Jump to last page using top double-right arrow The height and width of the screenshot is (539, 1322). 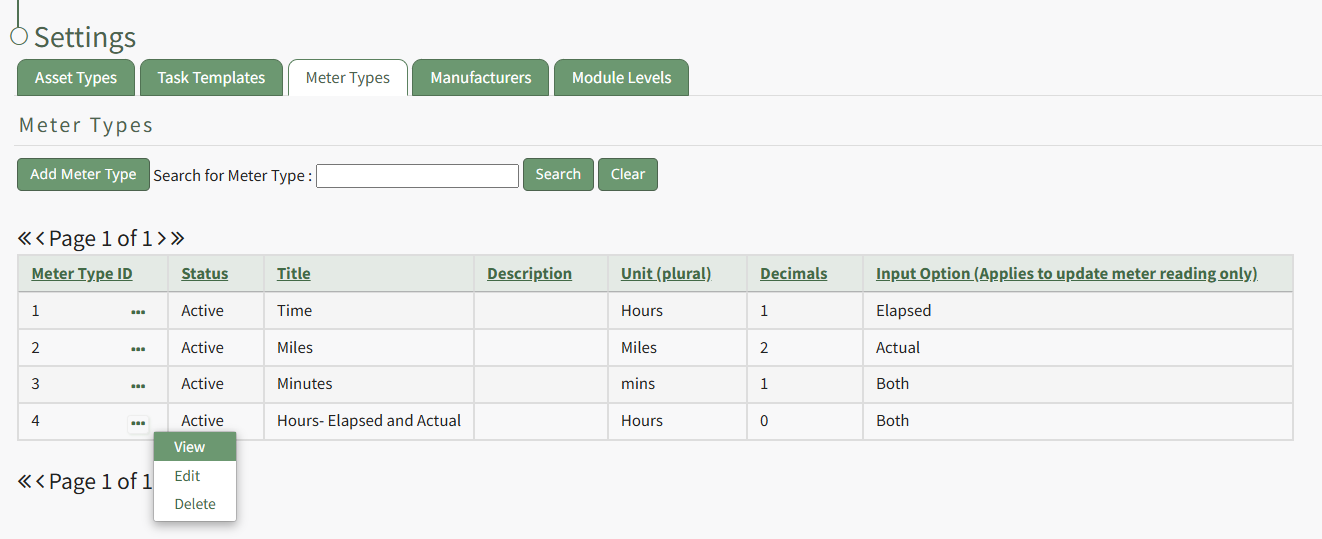(178, 239)
